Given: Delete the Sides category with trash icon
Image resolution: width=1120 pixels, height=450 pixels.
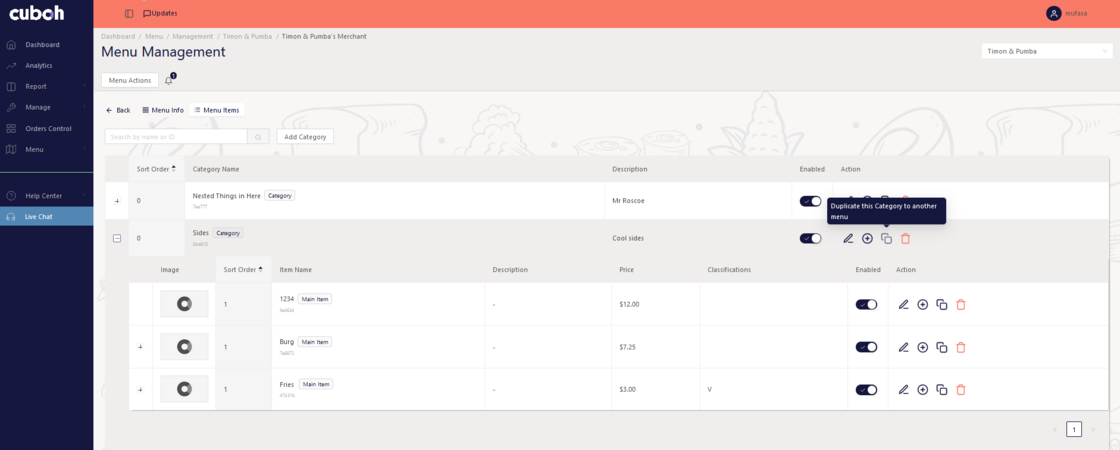Looking at the screenshot, I should click(905, 239).
